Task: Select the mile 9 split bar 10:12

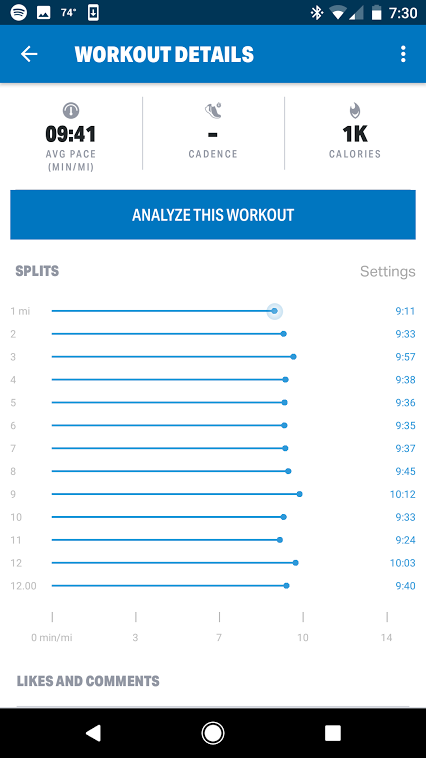Action: coord(177,494)
